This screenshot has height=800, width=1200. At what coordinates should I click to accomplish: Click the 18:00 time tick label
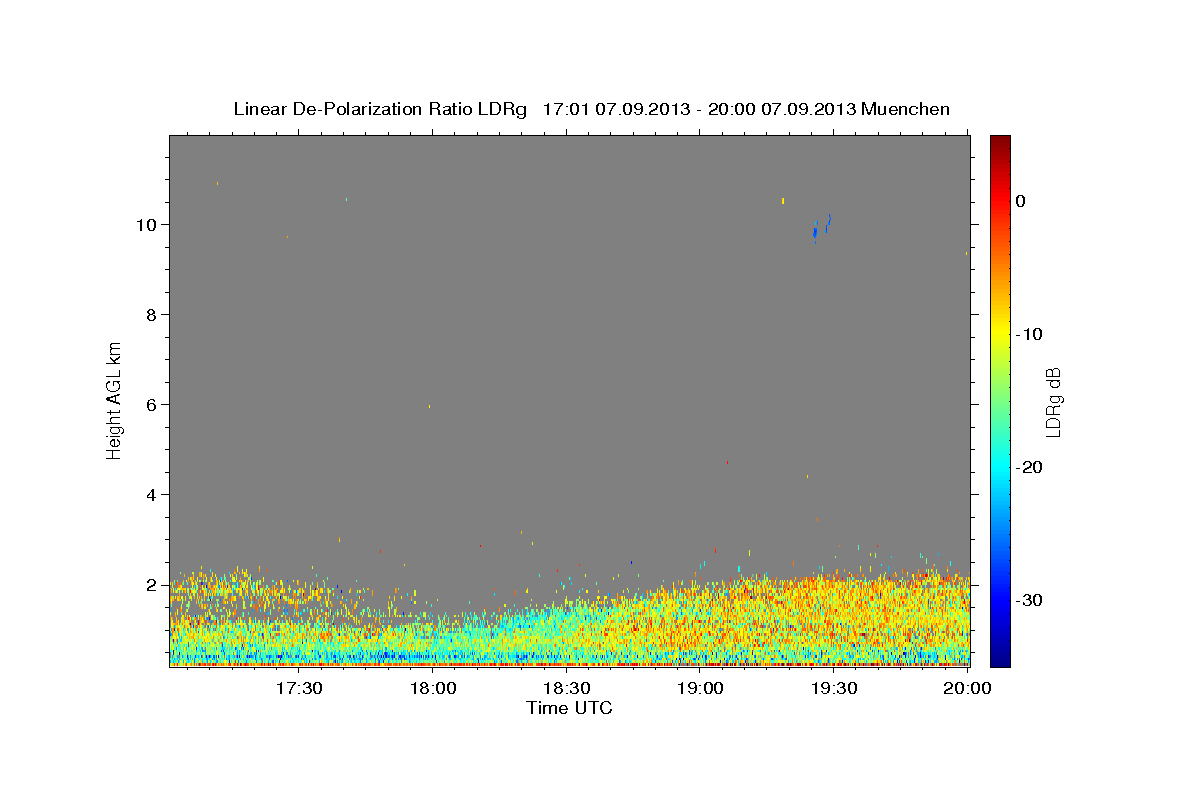pyautogui.click(x=433, y=688)
